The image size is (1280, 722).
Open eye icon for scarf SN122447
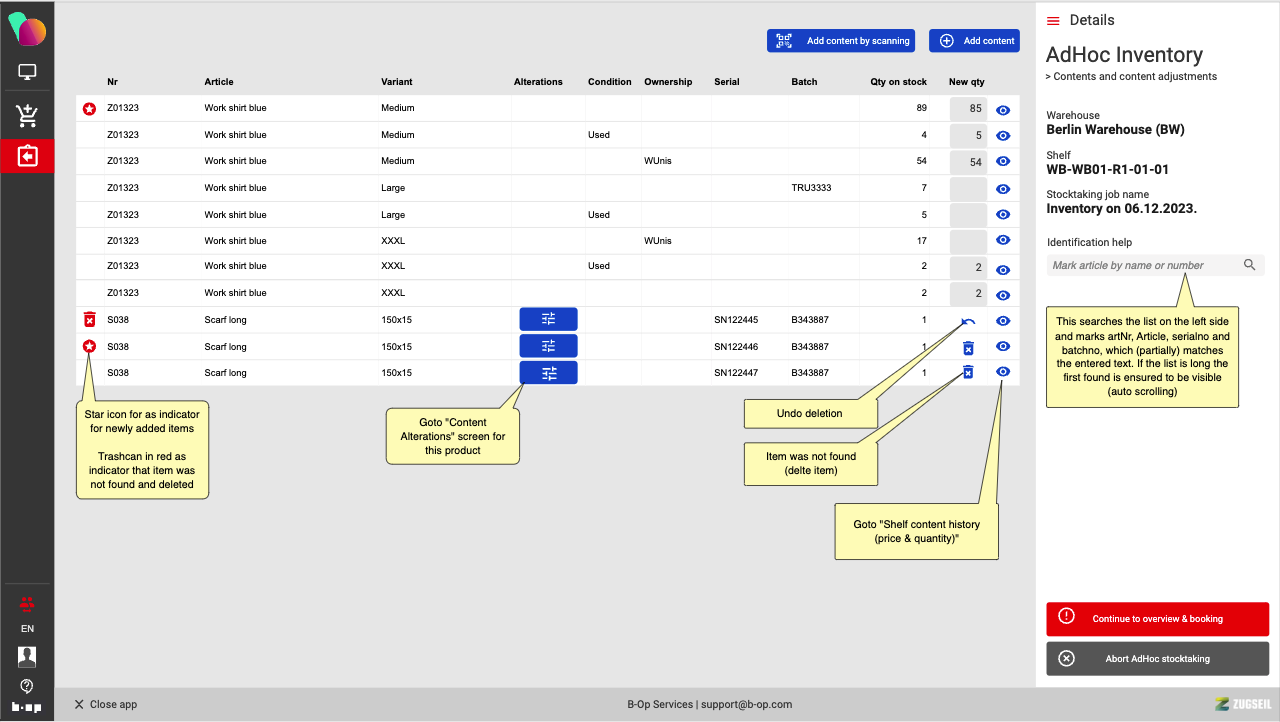point(1003,372)
